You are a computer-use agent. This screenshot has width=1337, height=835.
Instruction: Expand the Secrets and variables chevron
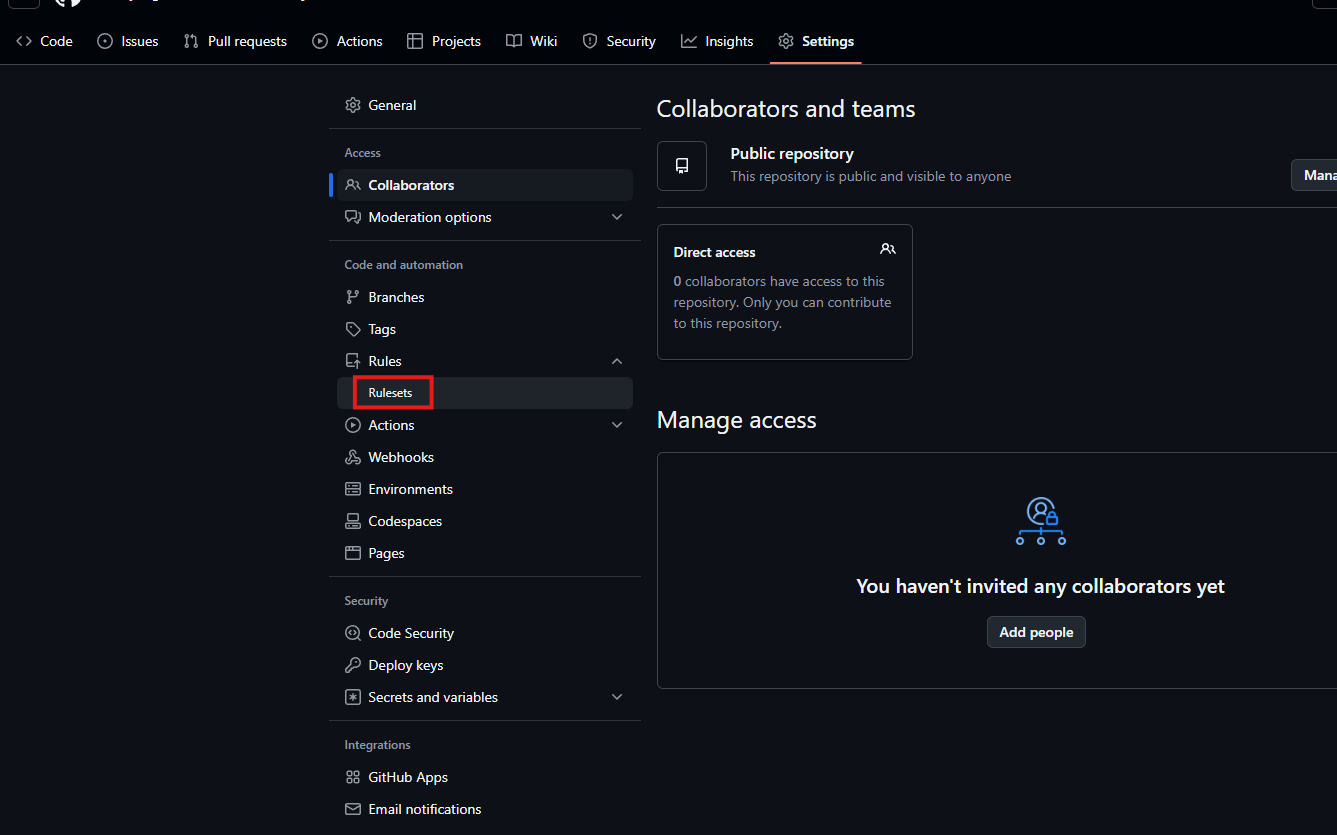(x=617, y=697)
